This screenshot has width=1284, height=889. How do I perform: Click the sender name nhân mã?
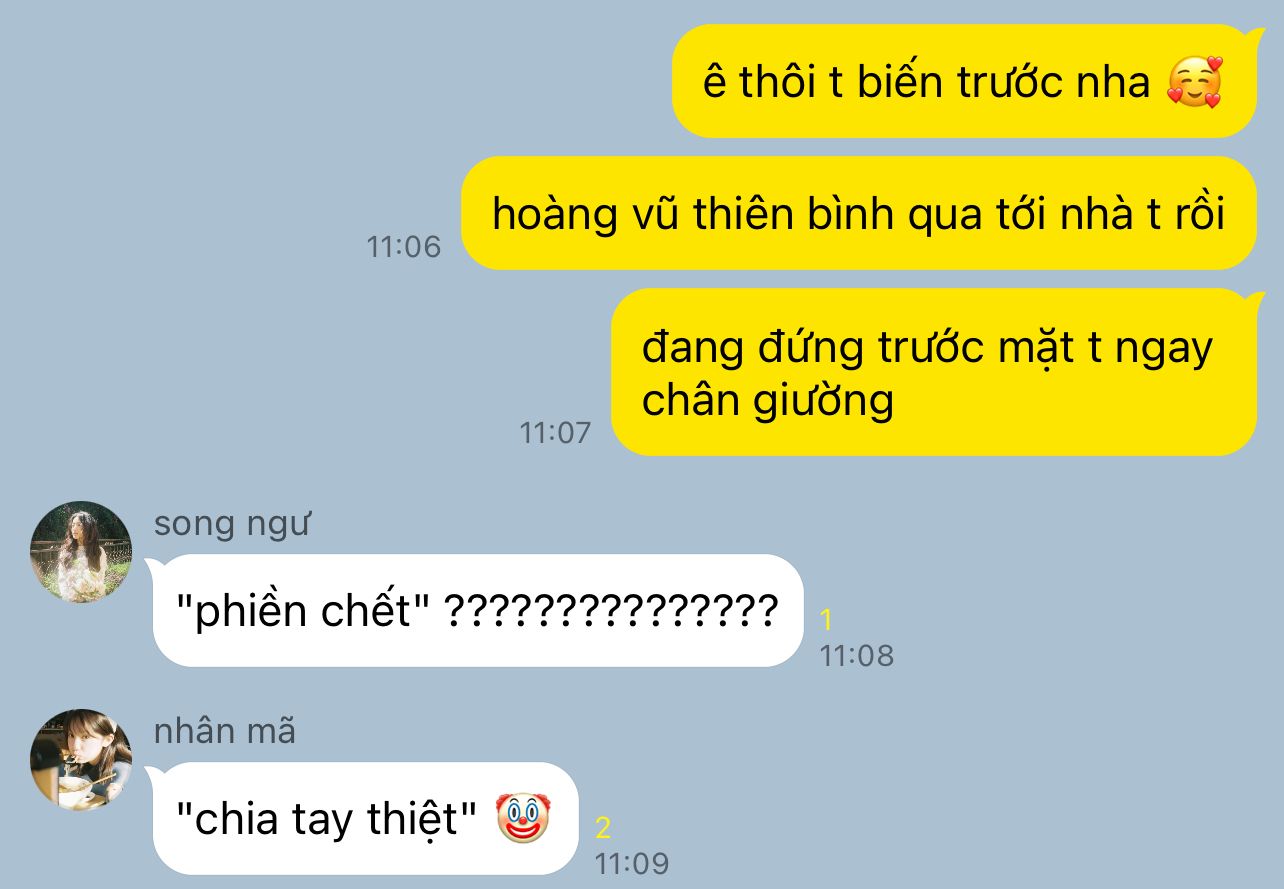[225, 731]
